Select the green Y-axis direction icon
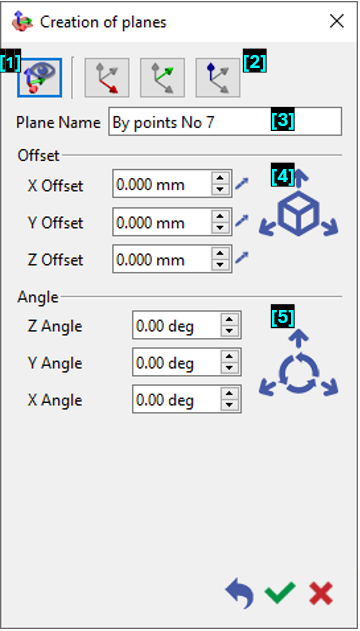360x631 pixels. tap(163, 78)
